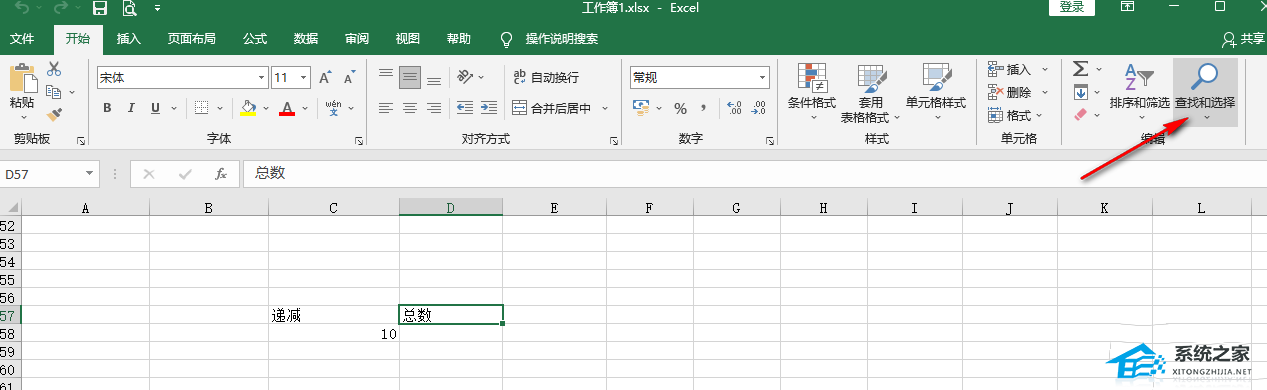Screen dimensions: 1267x390
Task: Click the Clear eraser icon
Action: [x=1080, y=115]
